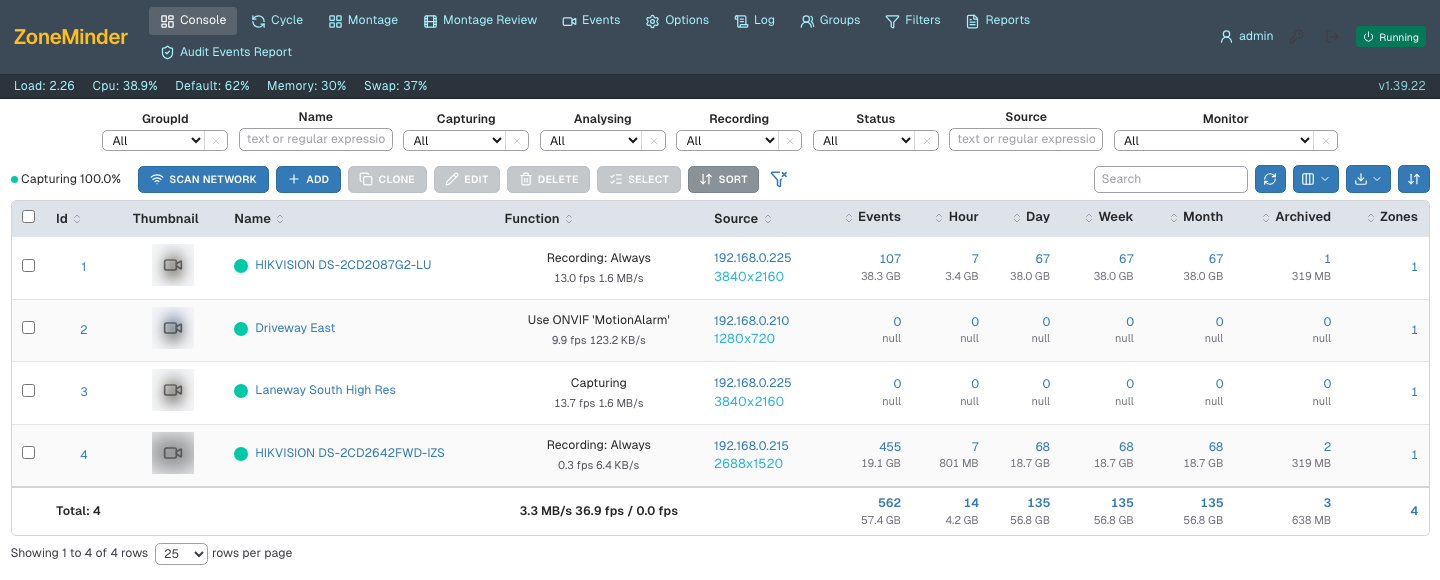The image size is (1440, 580).
Task: Open the key icon next to admin
Action: [x=1296, y=37]
